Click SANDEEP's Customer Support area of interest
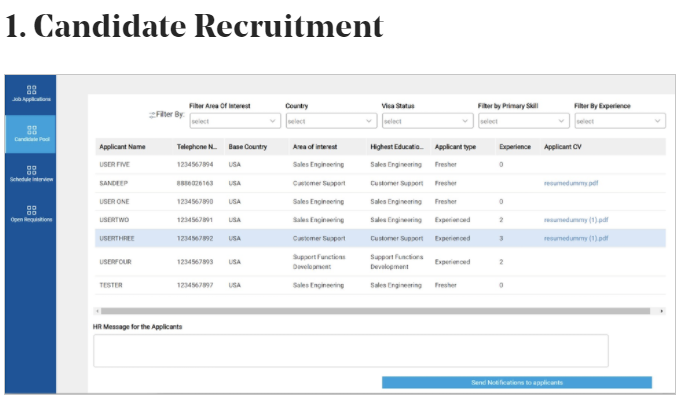Viewport: 679px width, 399px height. (x=319, y=183)
